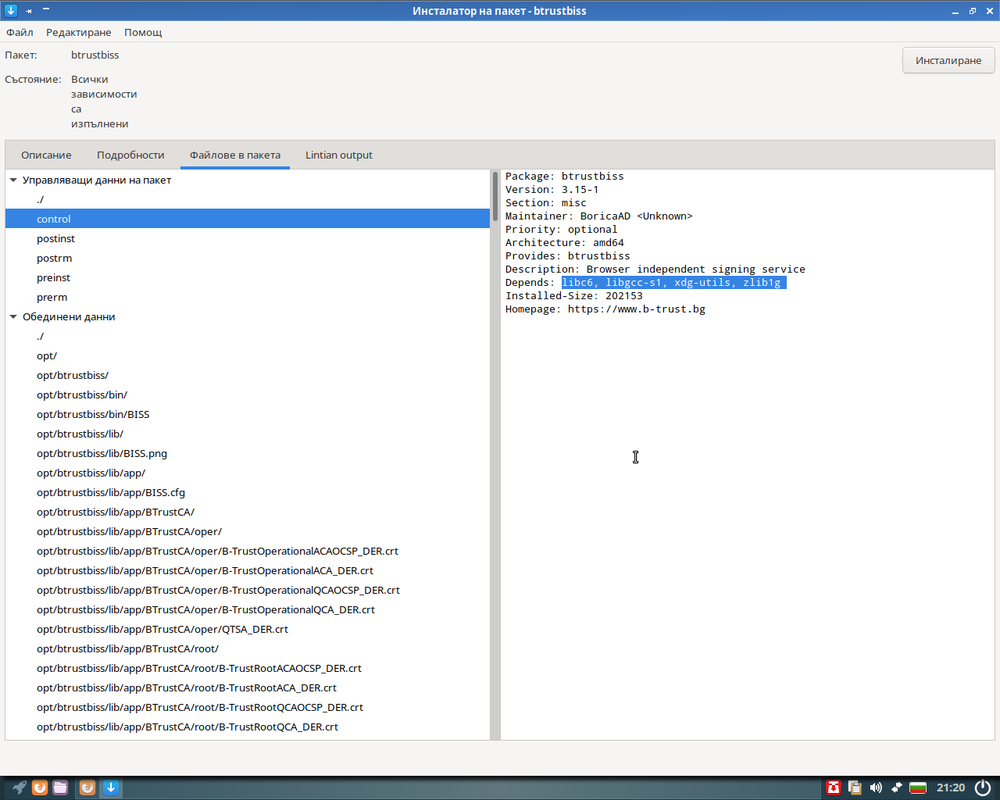Click the Installed-Size: 202153 line
The image size is (1000, 800).
pos(574,296)
